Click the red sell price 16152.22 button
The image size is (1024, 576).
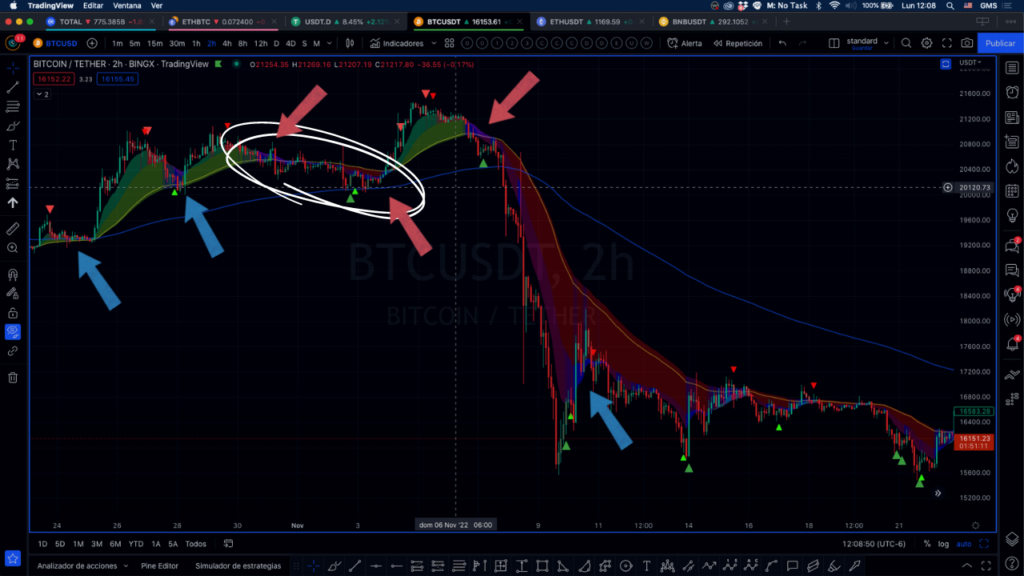54,79
